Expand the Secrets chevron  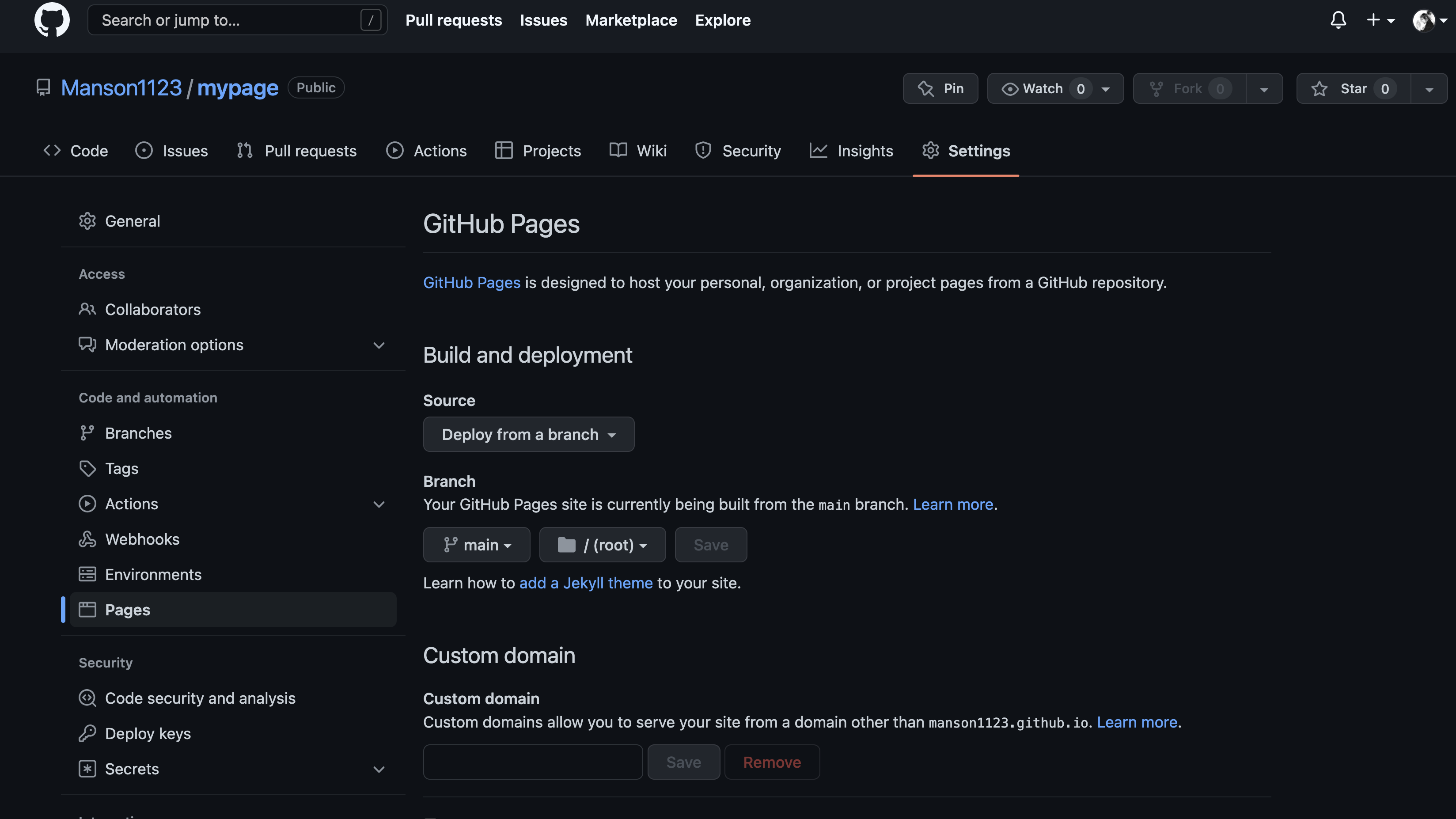[379, 769]
